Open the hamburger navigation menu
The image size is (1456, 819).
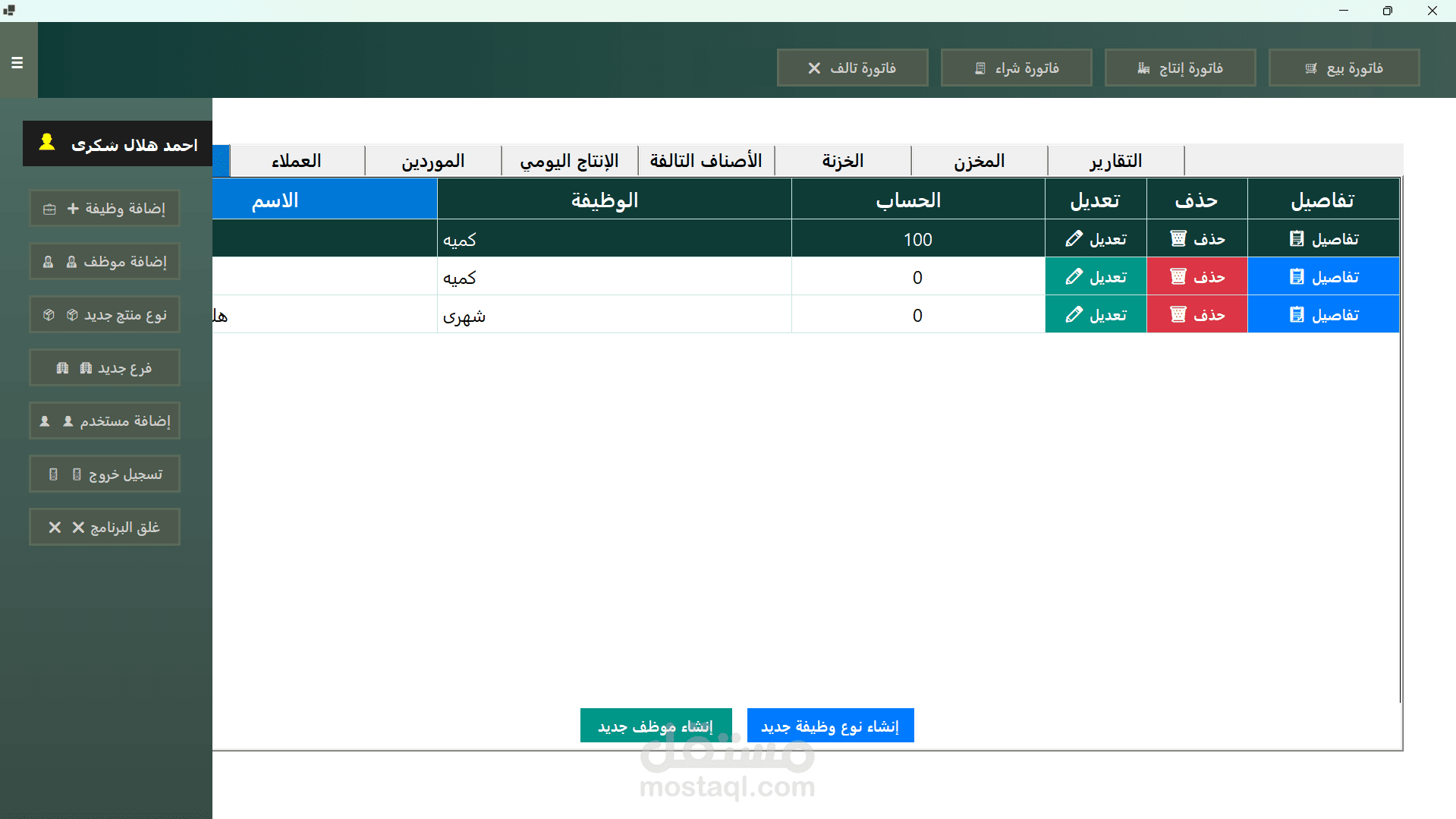point(17,62)
